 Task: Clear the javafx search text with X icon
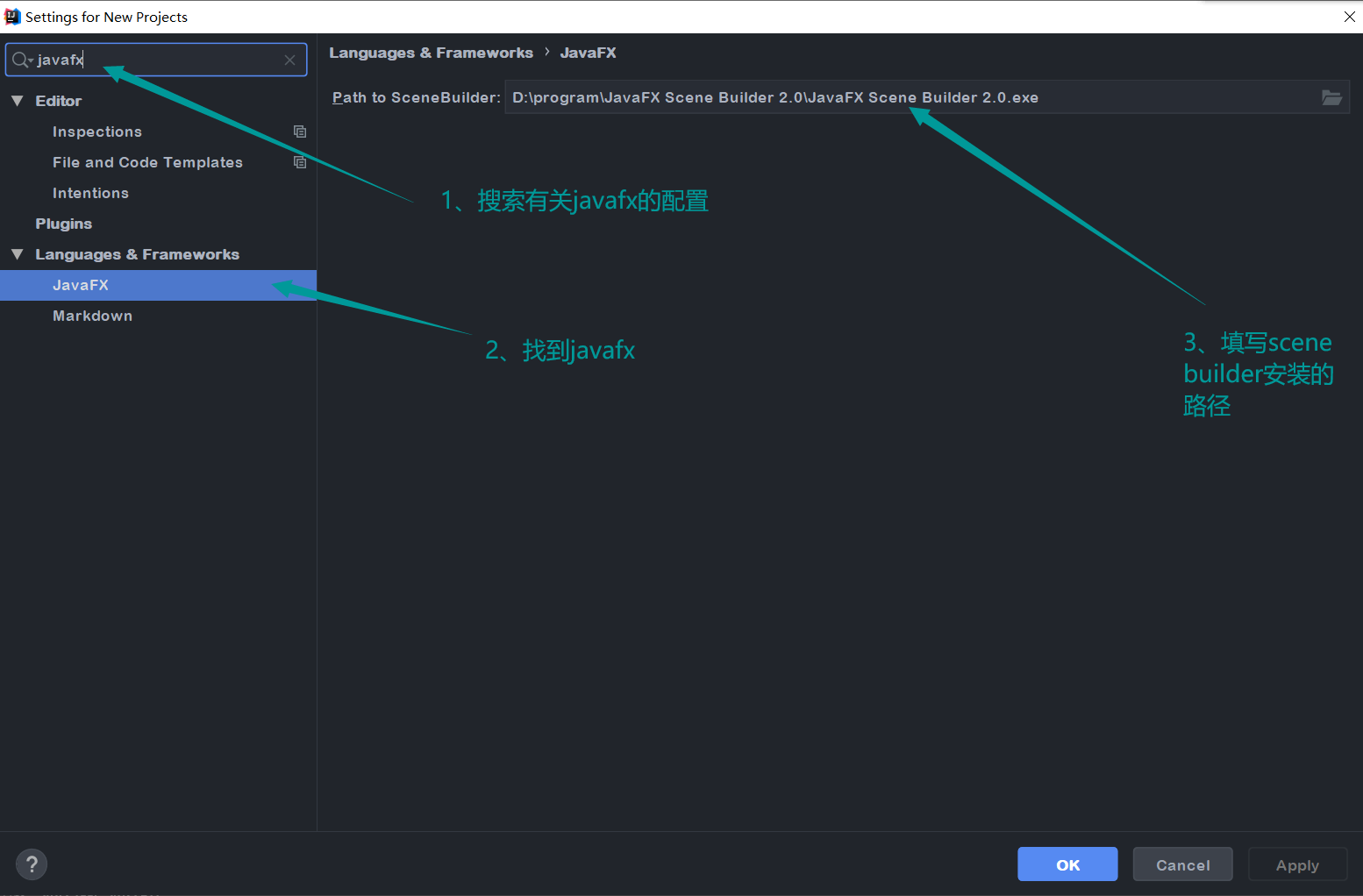point(289,60)
